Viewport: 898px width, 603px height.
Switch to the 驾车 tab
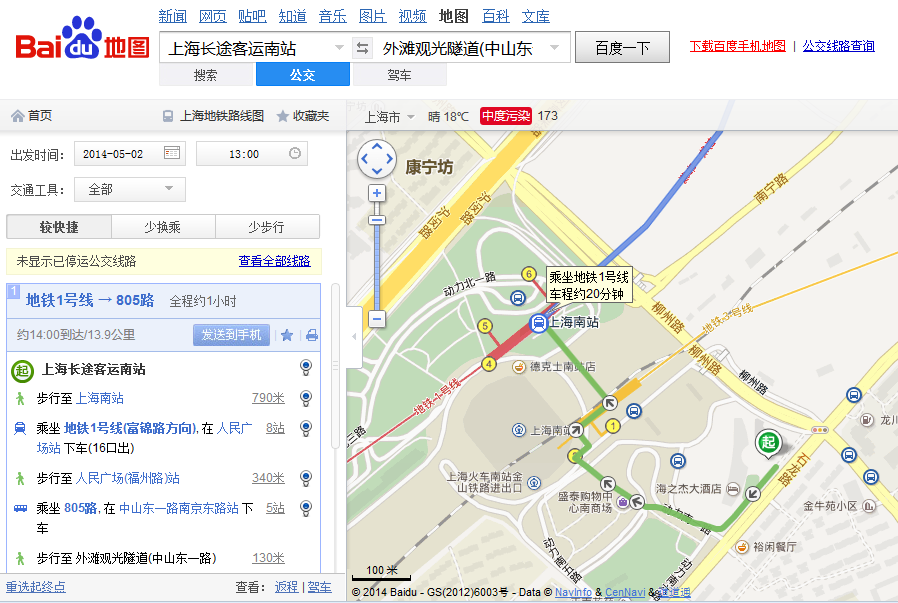(400, 75)
